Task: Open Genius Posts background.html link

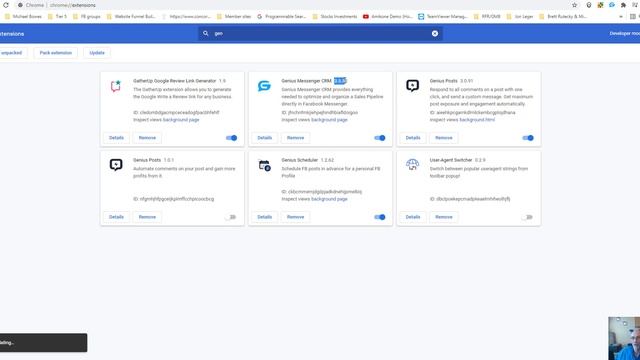Action: pos(477,120)
